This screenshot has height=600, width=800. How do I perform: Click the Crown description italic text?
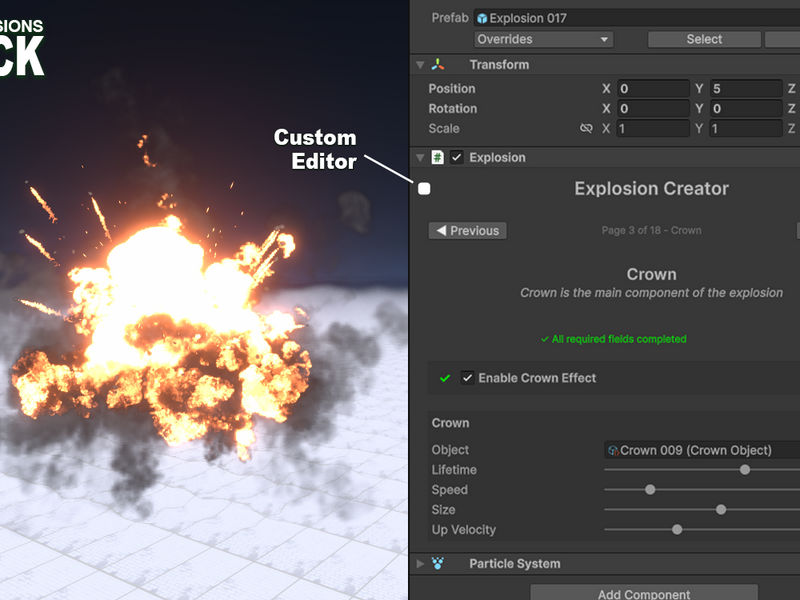coord(651,292)
